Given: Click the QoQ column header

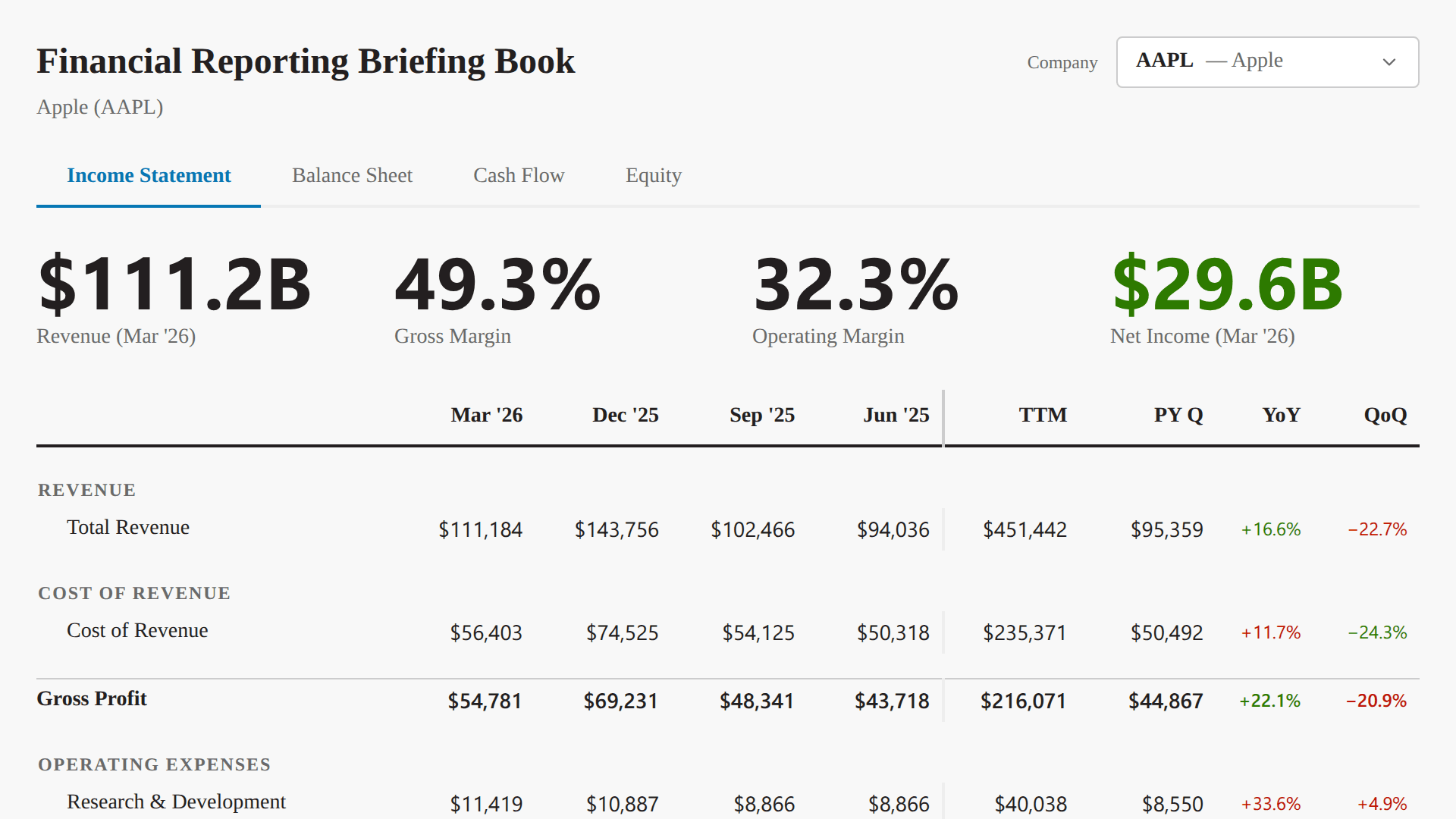Looking at the screenshot, I should [1385, 415].
